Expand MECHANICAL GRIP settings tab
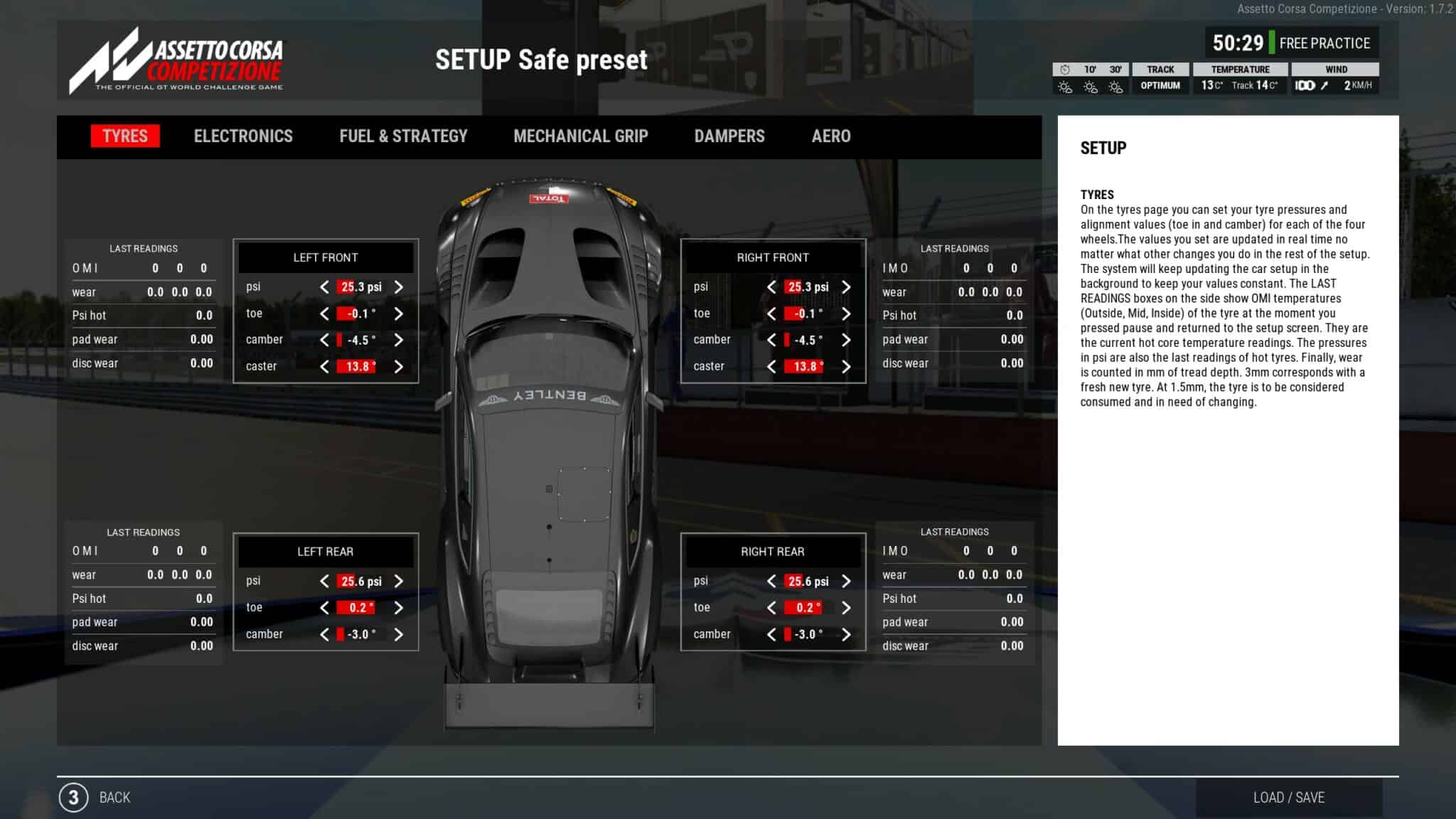The height and width of the screenshot is (819, 1456). pyautogui.click(x=581, y=136)
